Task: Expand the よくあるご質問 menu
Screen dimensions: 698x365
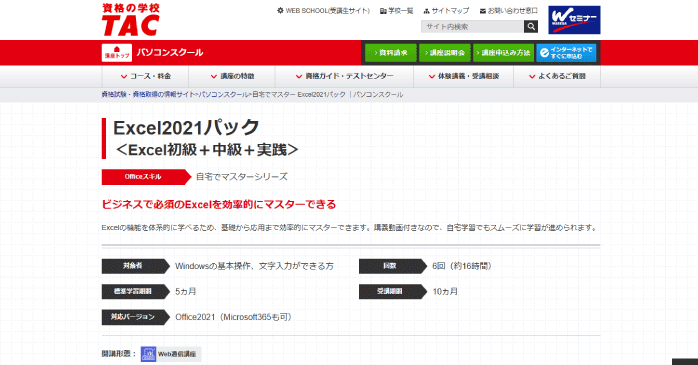Action: [557, 77]
